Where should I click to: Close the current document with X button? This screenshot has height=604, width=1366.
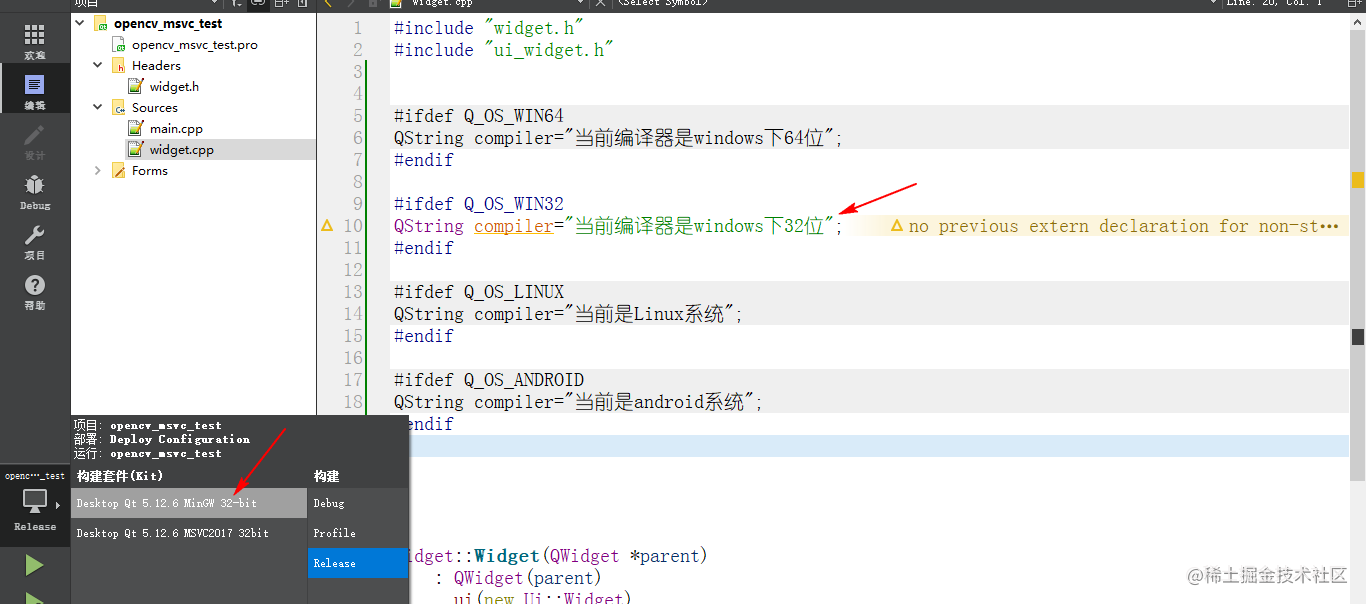600,3
